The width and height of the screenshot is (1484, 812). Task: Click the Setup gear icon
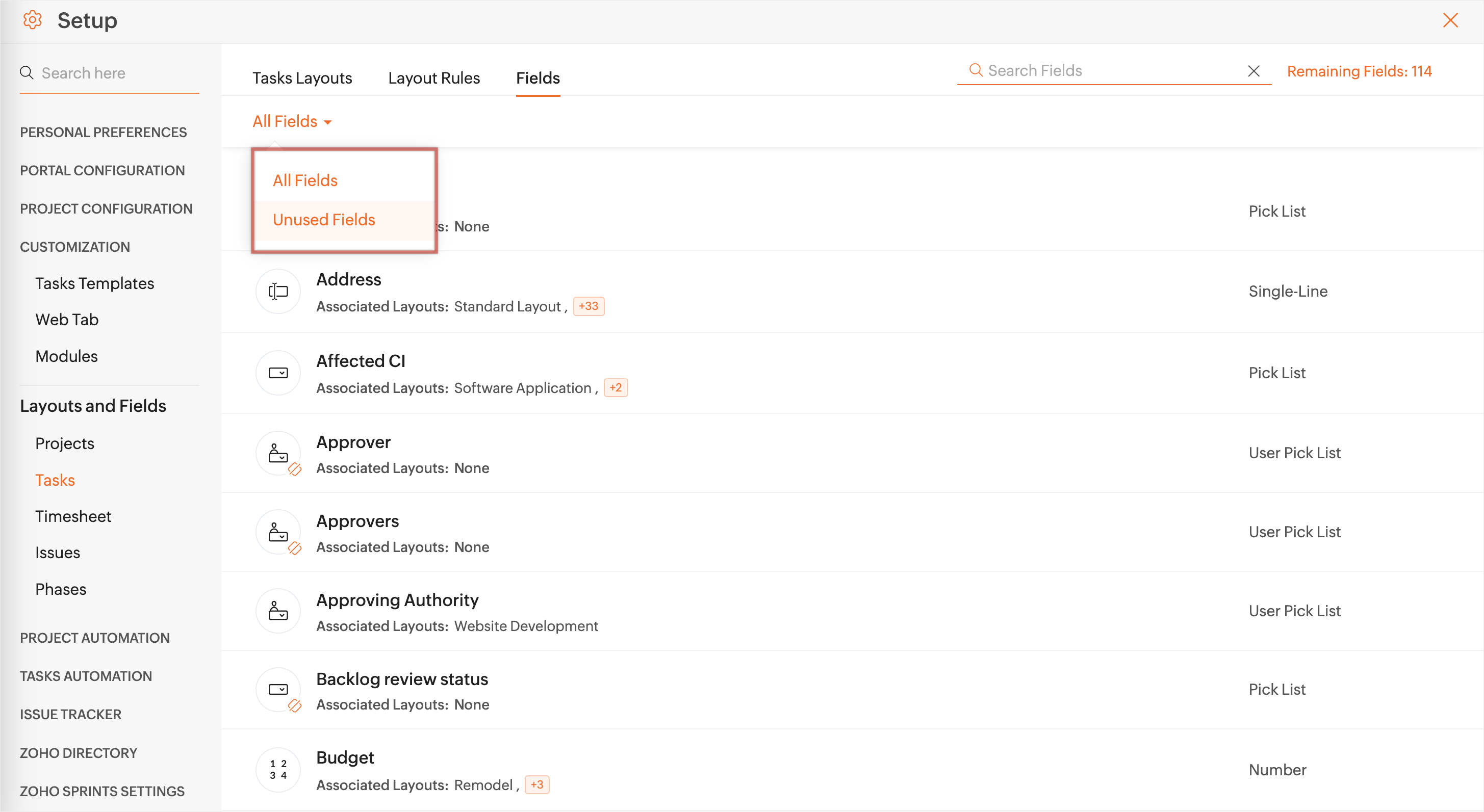click(32, 20)
